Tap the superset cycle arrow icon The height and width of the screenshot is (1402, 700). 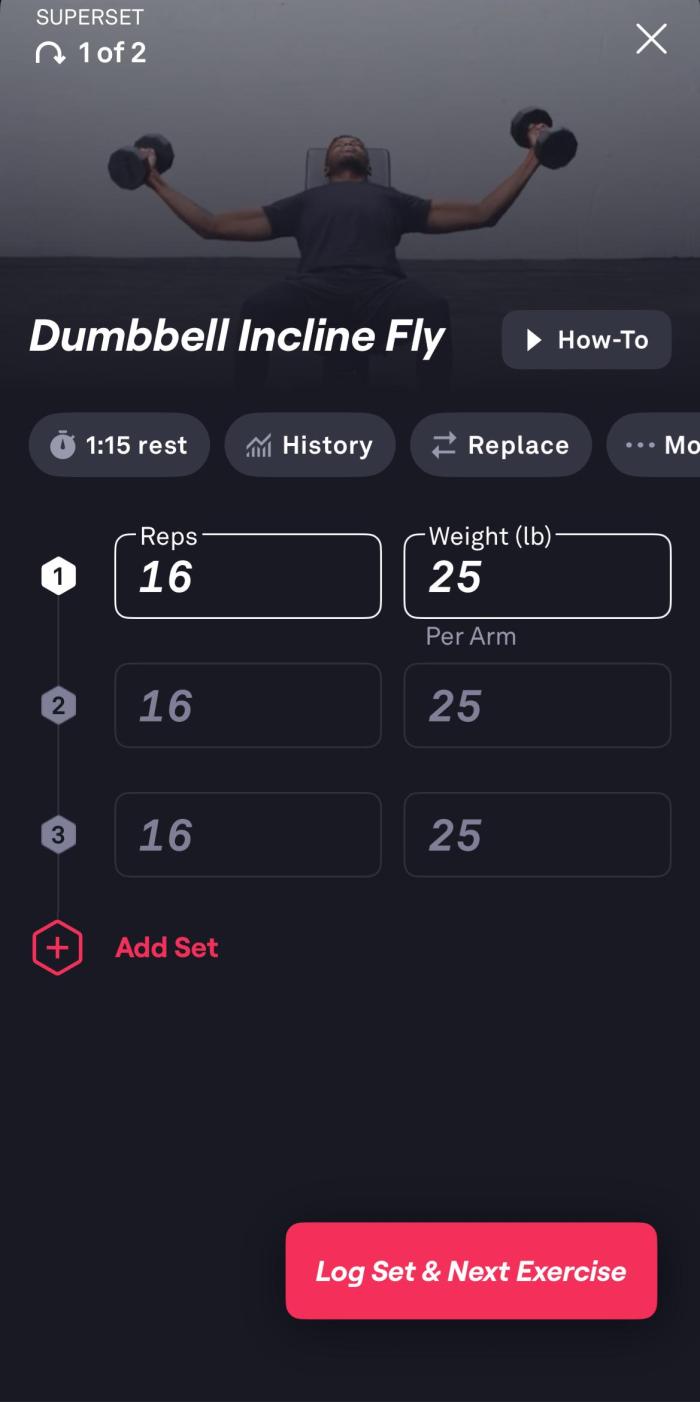(x=51, y=54)
